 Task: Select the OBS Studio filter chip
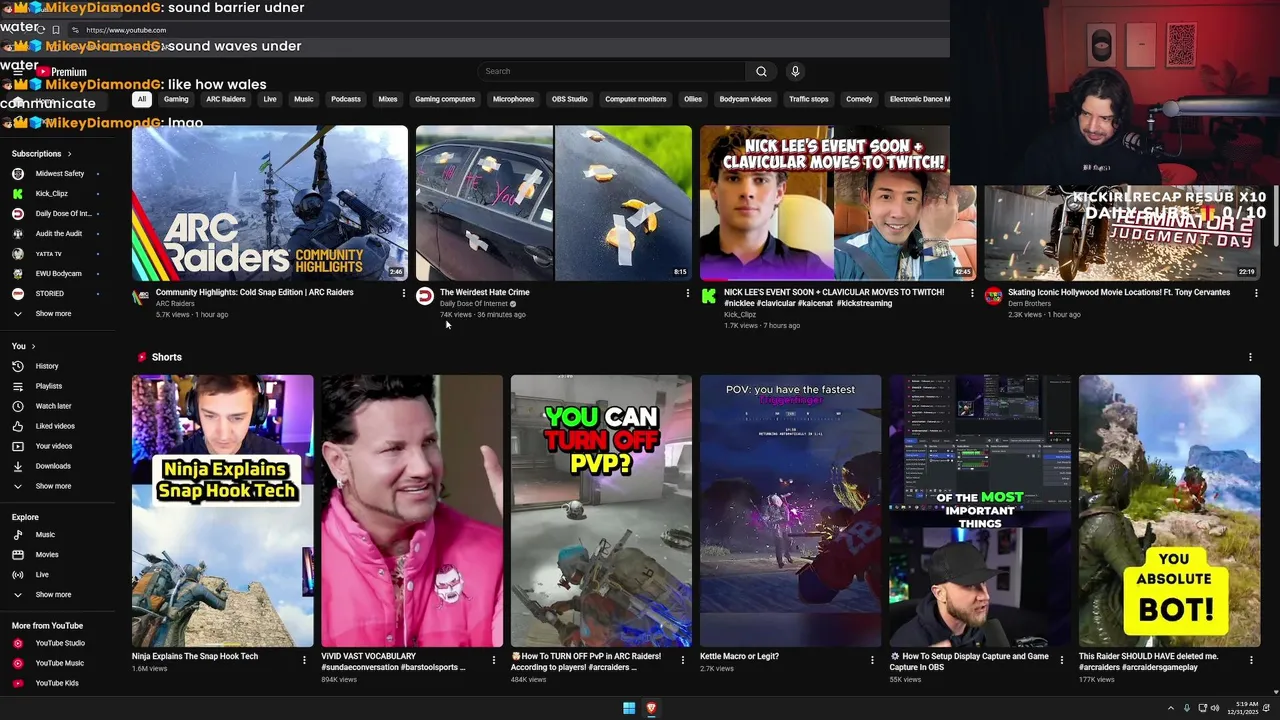coord(570,99)
